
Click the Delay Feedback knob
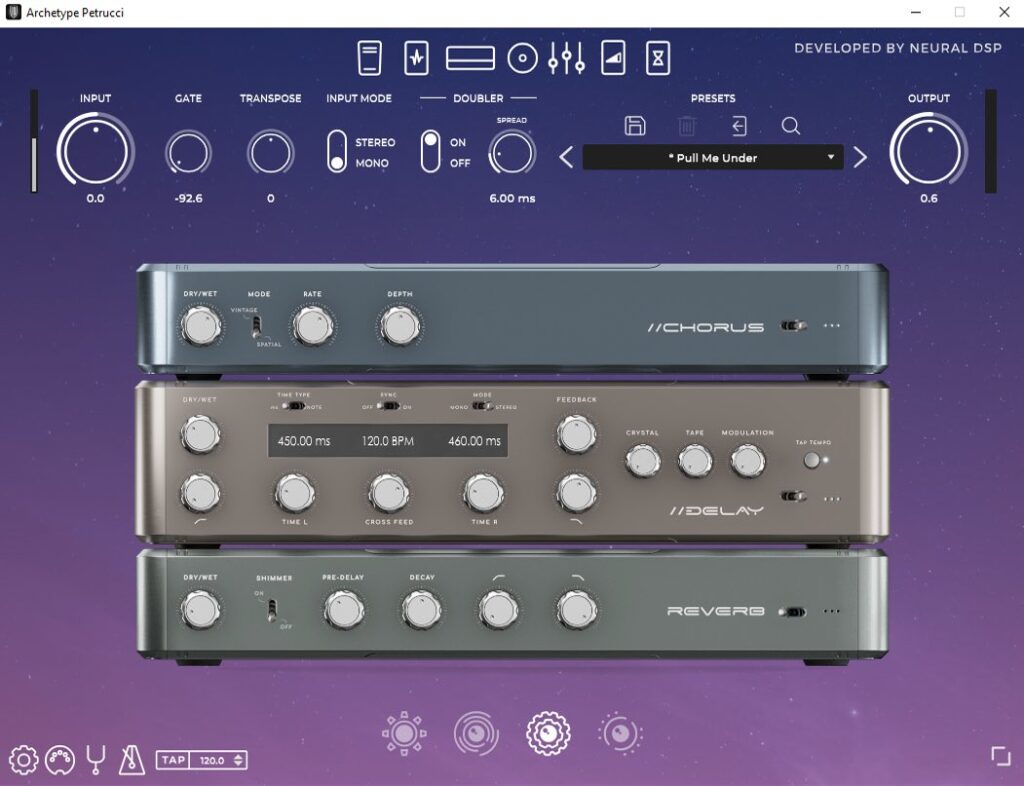[x=576, y=434]
